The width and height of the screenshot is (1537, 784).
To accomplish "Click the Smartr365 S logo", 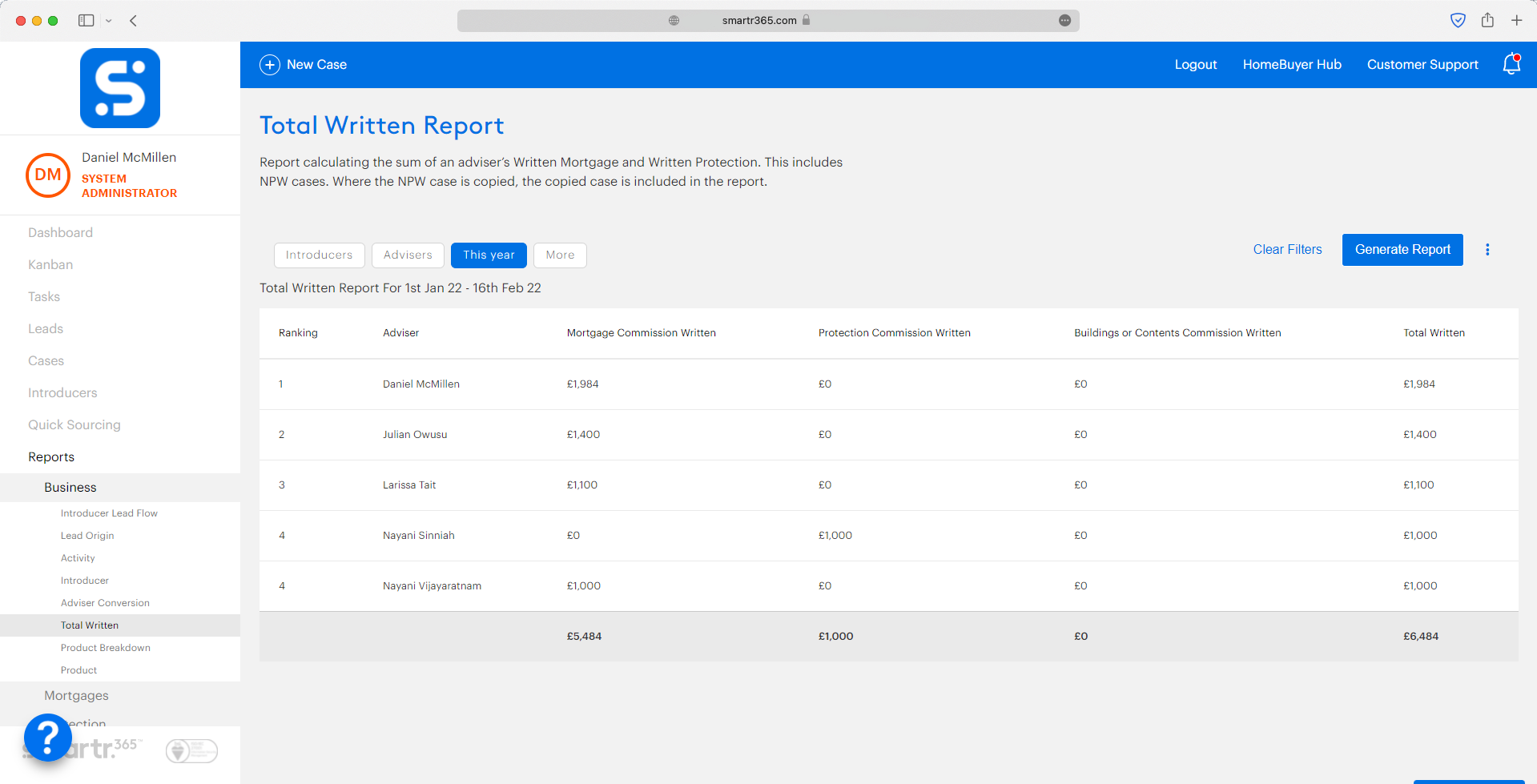I will (x=120, y=88).
